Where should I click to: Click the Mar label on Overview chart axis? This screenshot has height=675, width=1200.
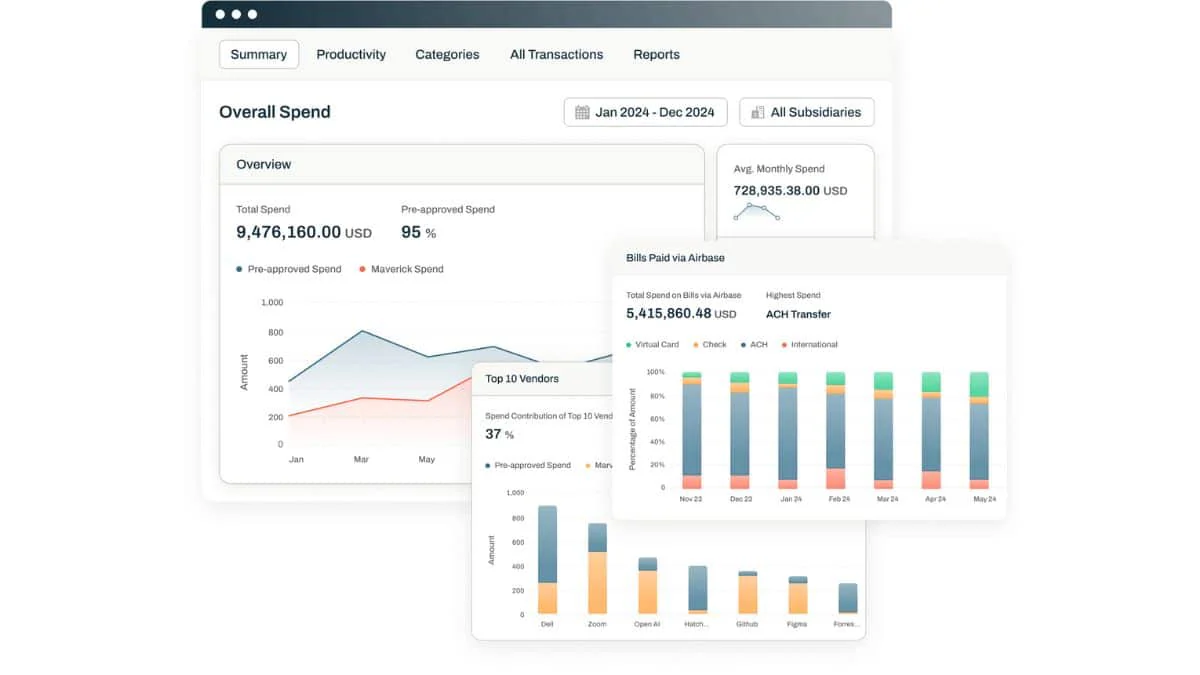tap(361, 460)
